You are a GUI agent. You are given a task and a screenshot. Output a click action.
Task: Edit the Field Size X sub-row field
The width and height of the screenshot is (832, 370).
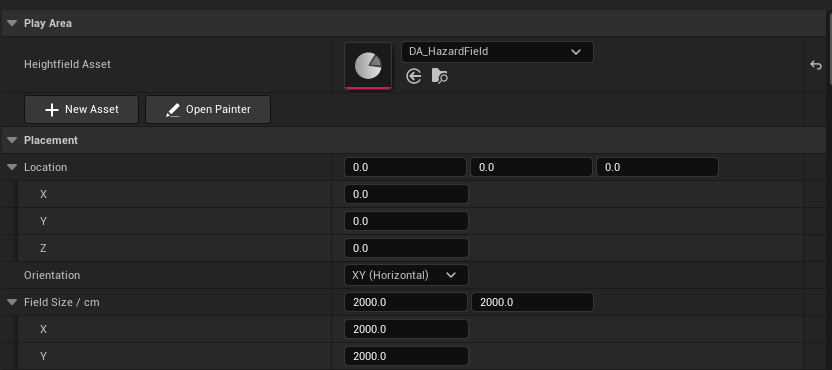click(406, 330)
